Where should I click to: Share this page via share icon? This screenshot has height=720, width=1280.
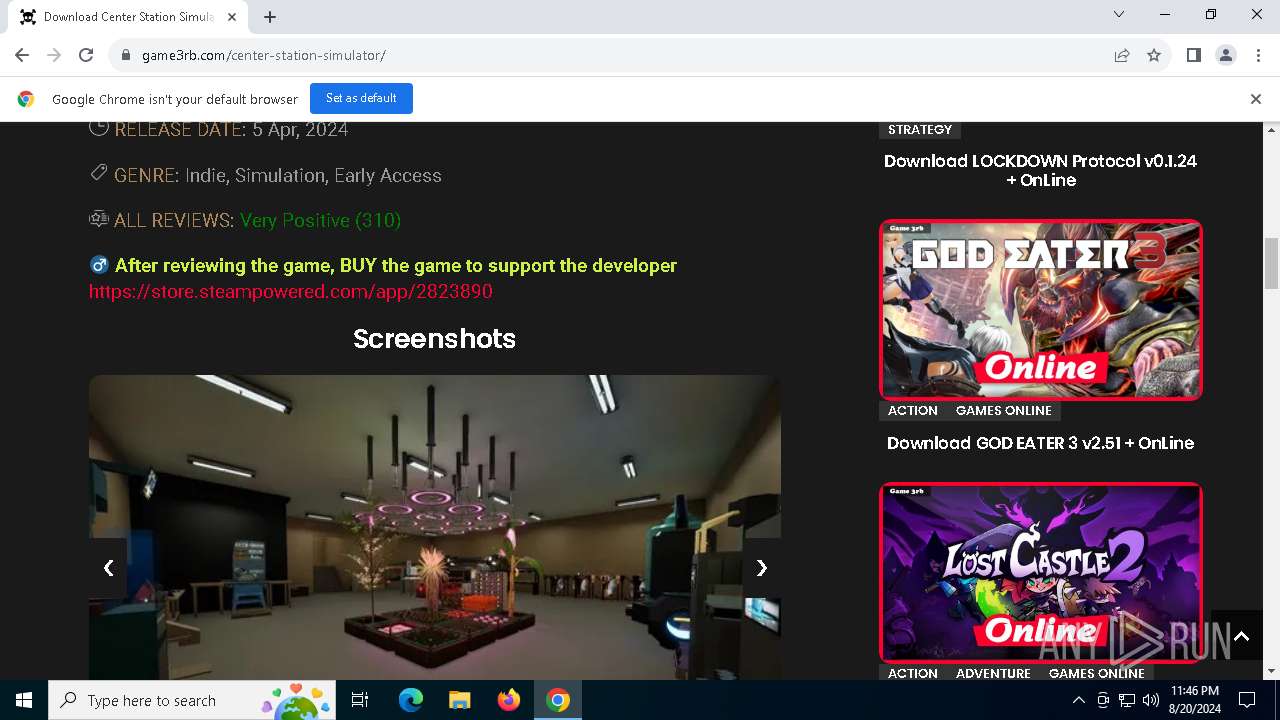(1122, 55)
